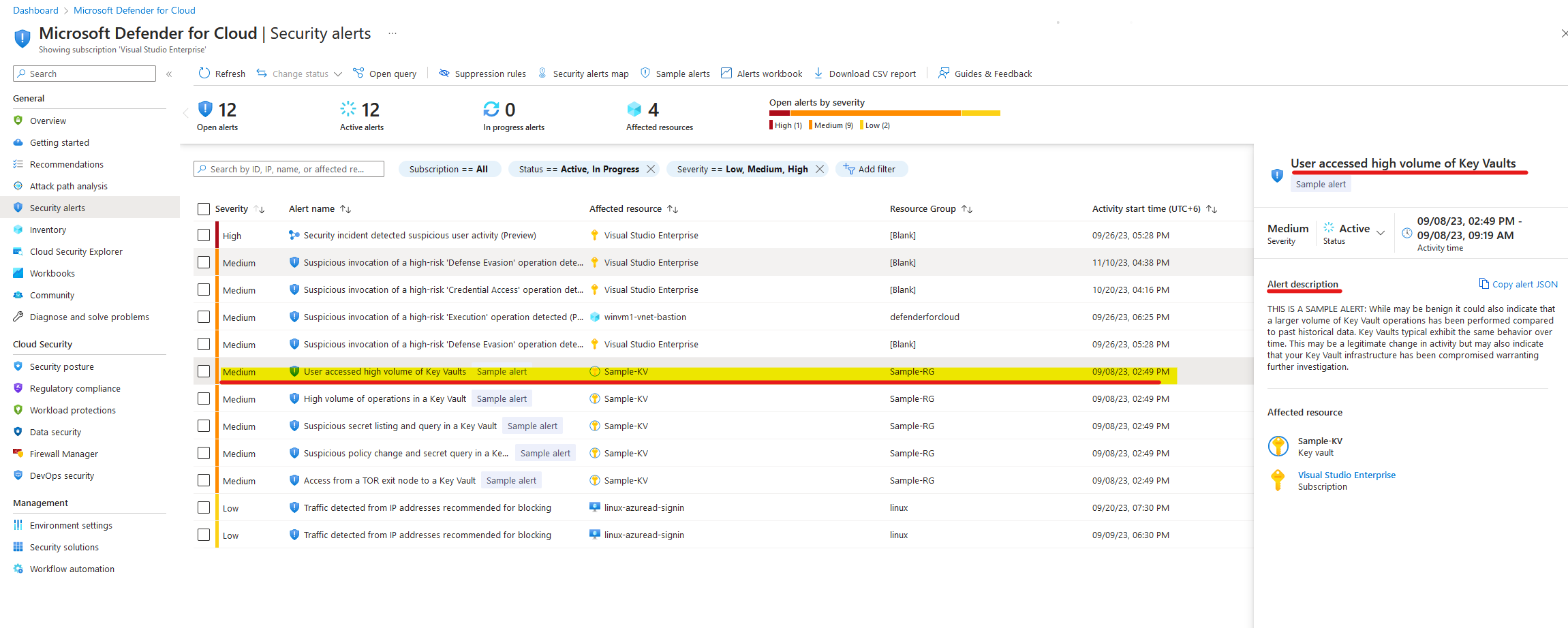Check the Access from a TOR exit node row
1568x628 pixels.
pyautogui.click(x=204, y=480)
